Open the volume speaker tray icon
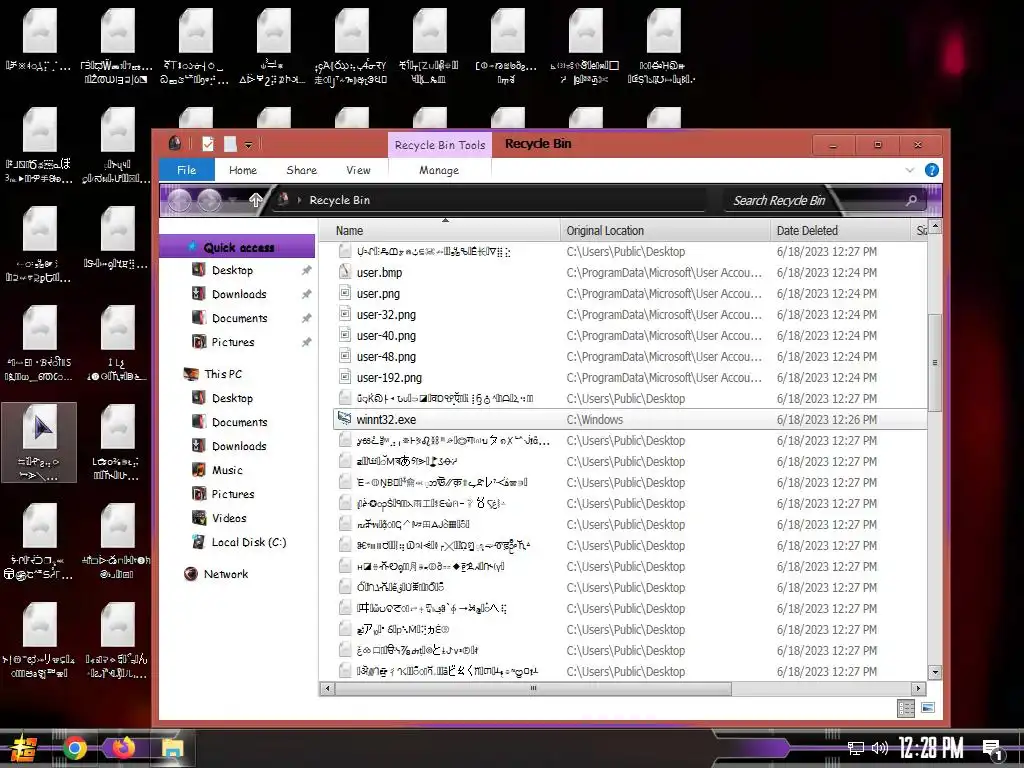 (x=879, y=748)
